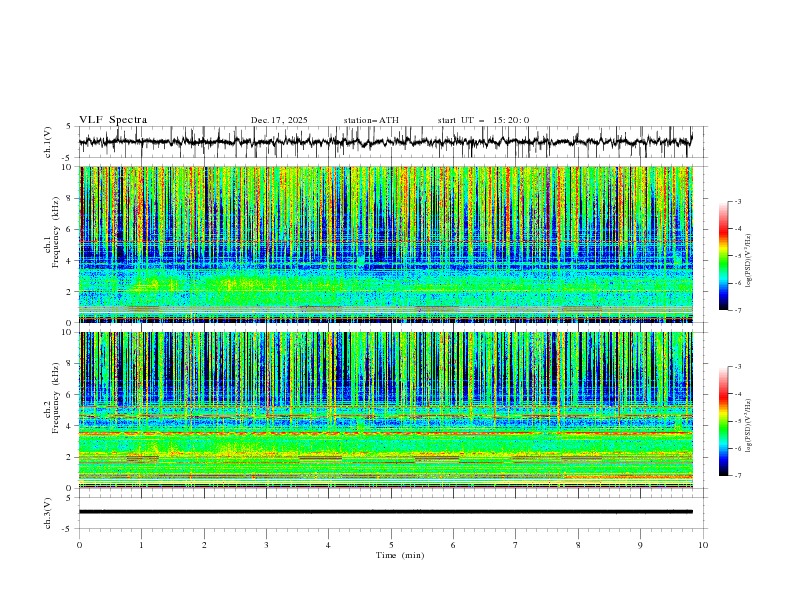Image resolution: width=792 pixels, height=612 pixels.
Task: Select the start UT 15:20:0 text
Action: coord(483,120)
